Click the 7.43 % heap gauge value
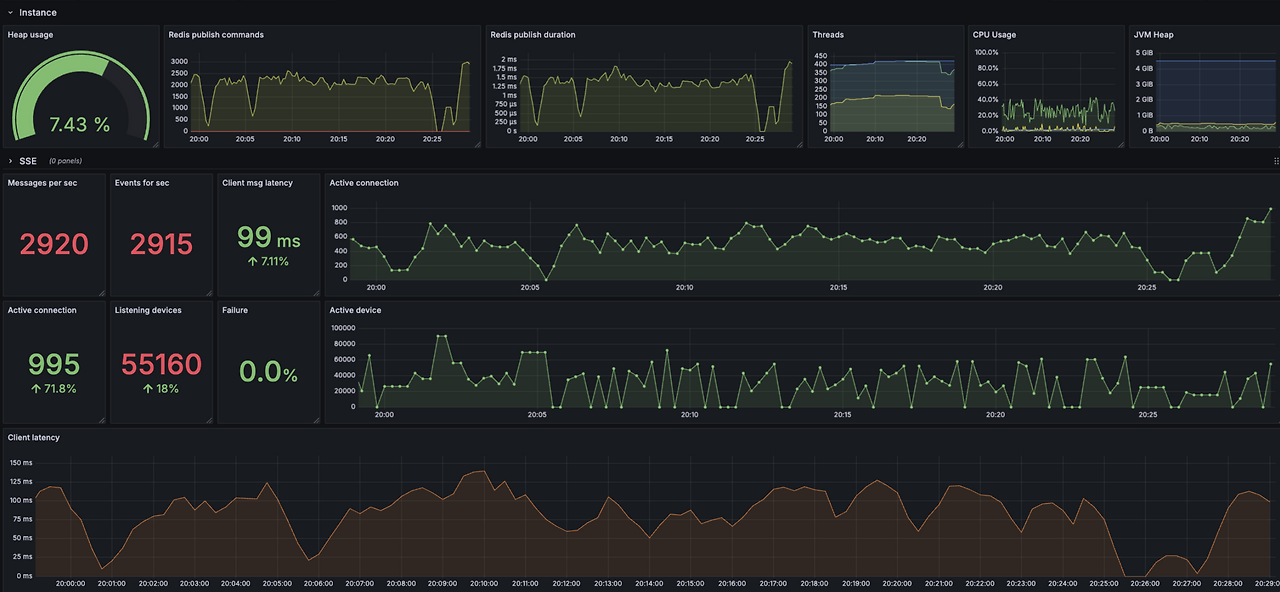The width and height of the screenshot is (1280, 592). coord(80,124)
